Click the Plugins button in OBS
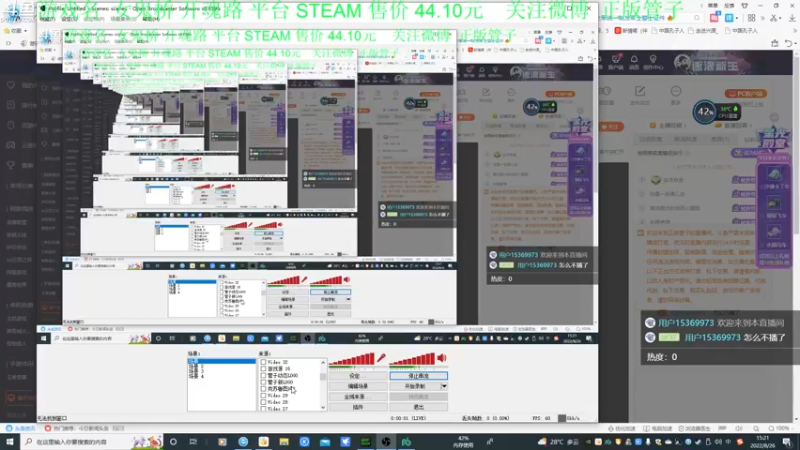800x450 pixels. (x=358, y=407)
